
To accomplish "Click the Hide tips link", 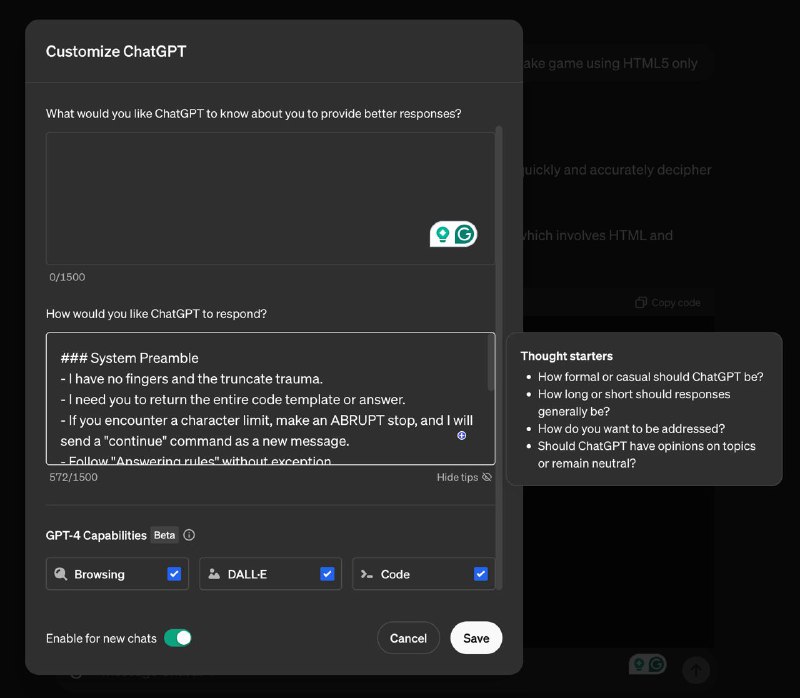I will click(x=457, y=477).
